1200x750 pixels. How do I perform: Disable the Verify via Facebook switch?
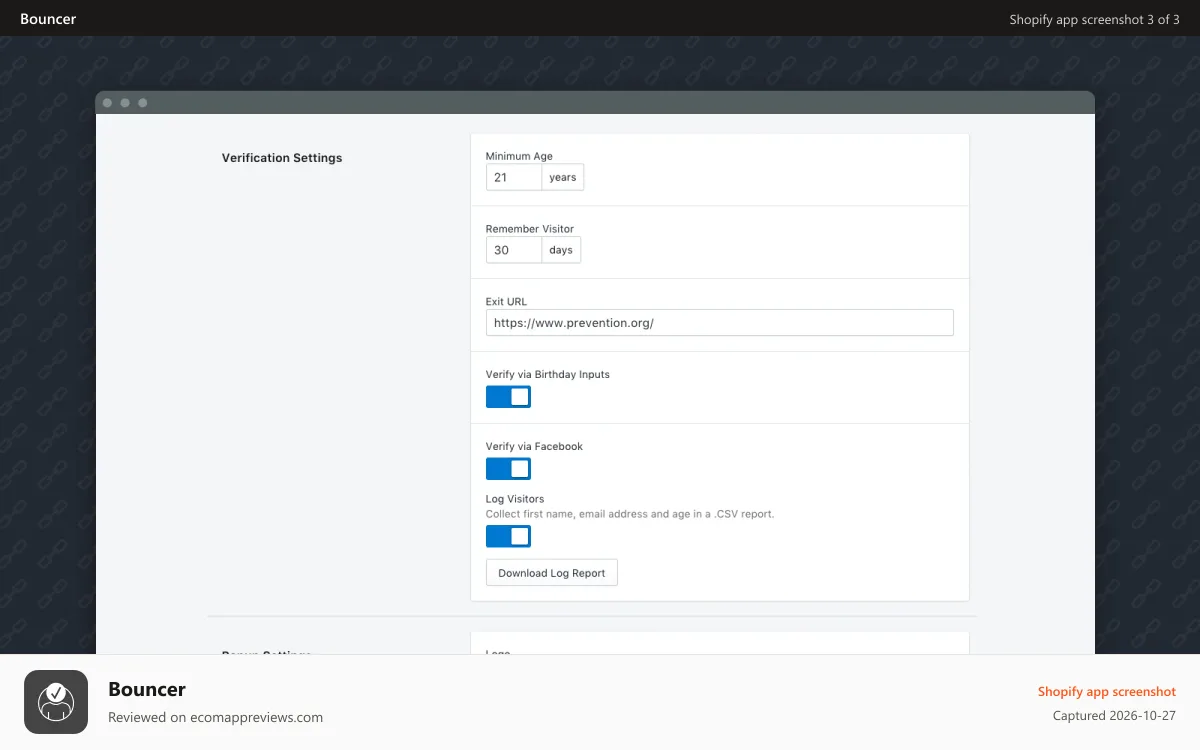[508, 469]
